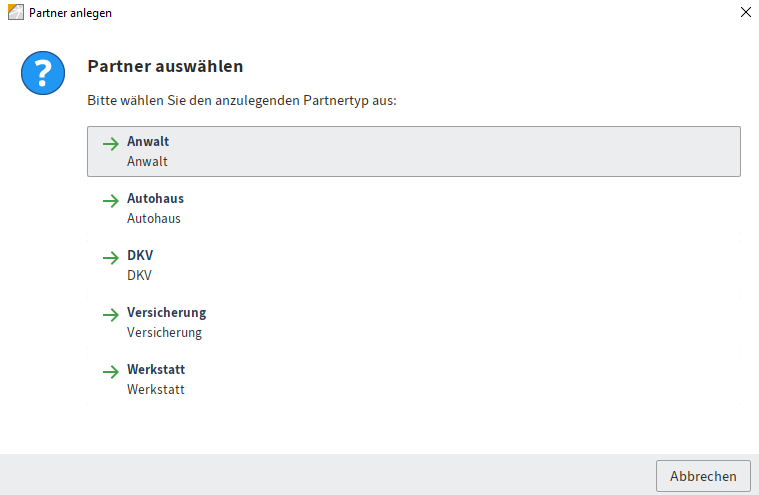The height and width of the screenshot is (495, 759).
Task: Choose the bold Autohaus option title
Action: pos(155,199)
